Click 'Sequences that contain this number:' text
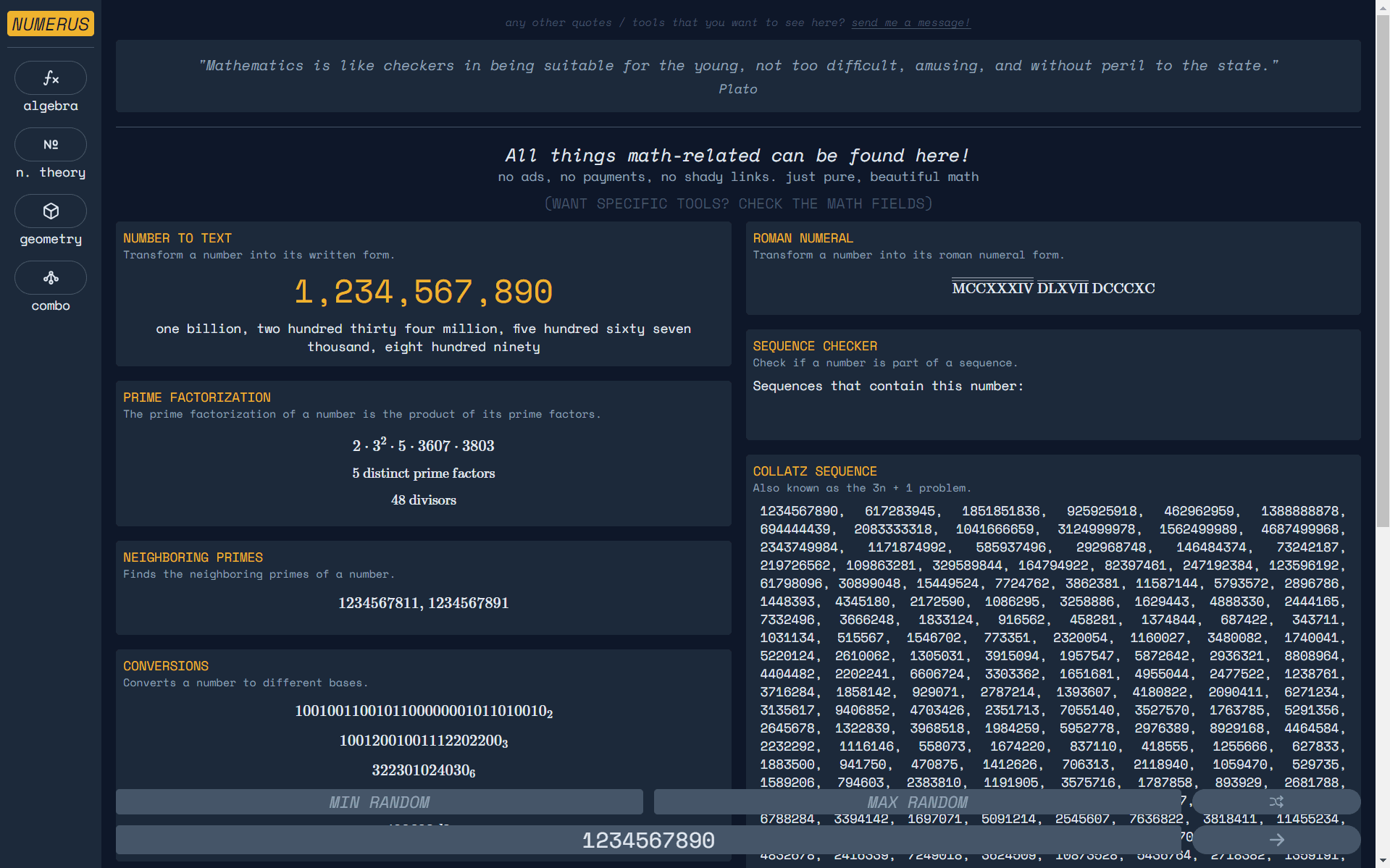This screenshot has width=1390, height=868. click(888, 386)
